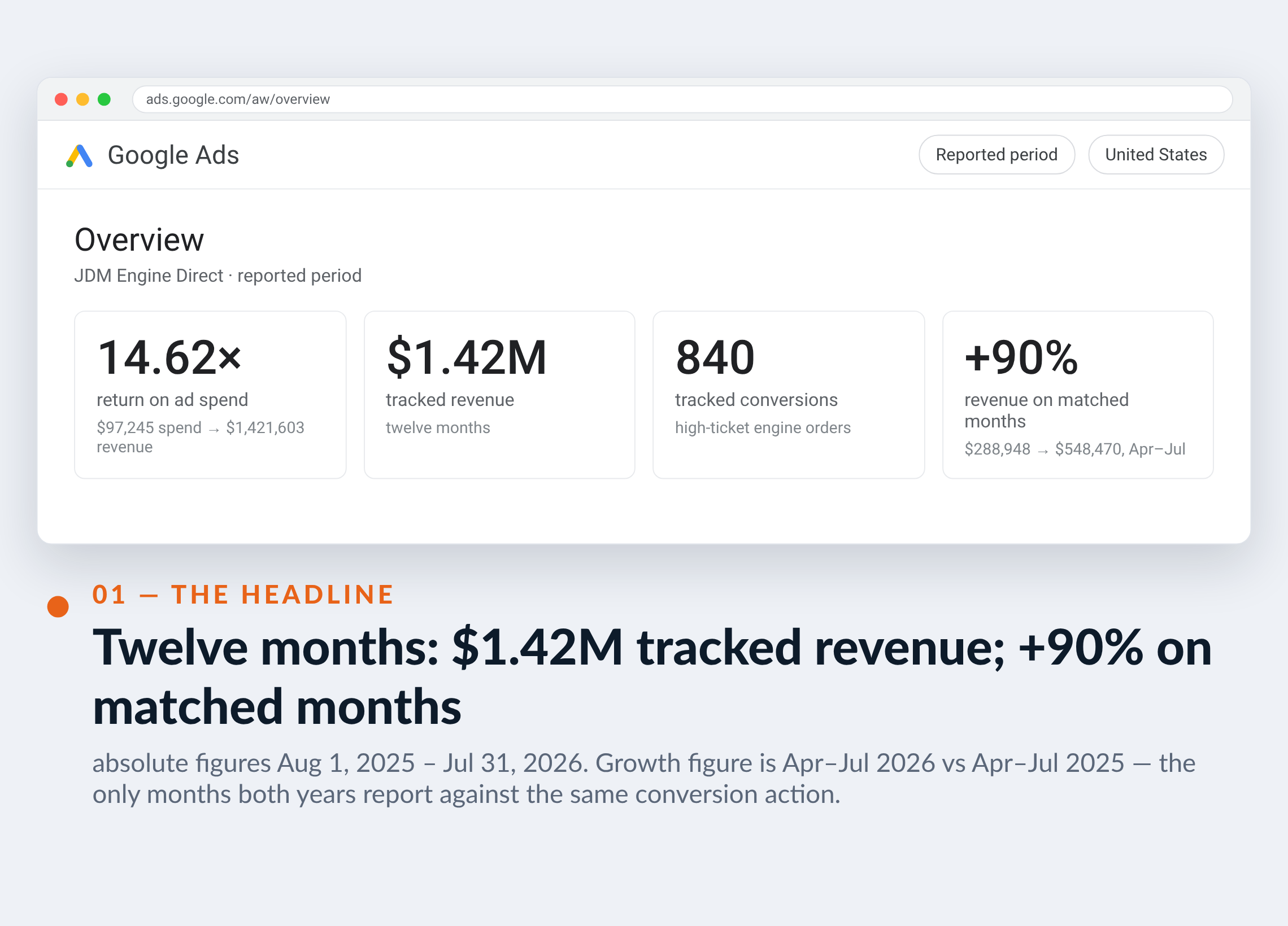Open the United States region filter

1156,155
